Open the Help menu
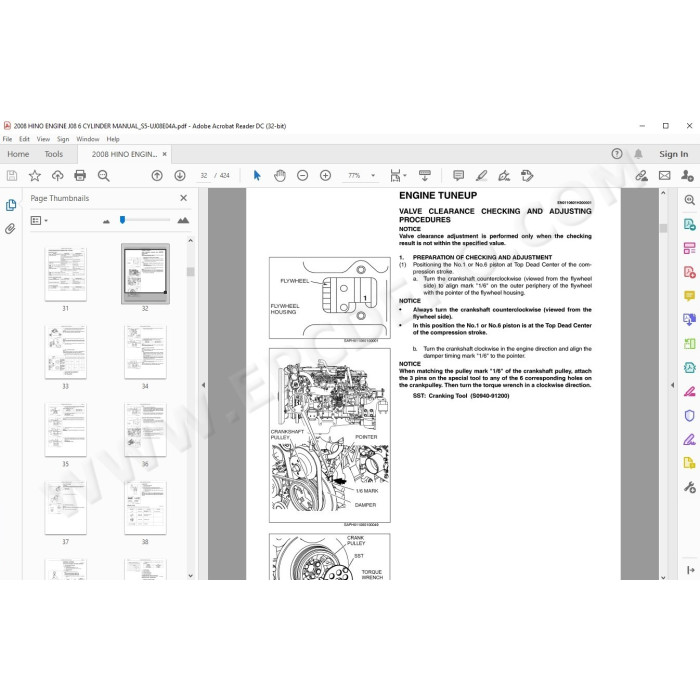 [113, 139]
